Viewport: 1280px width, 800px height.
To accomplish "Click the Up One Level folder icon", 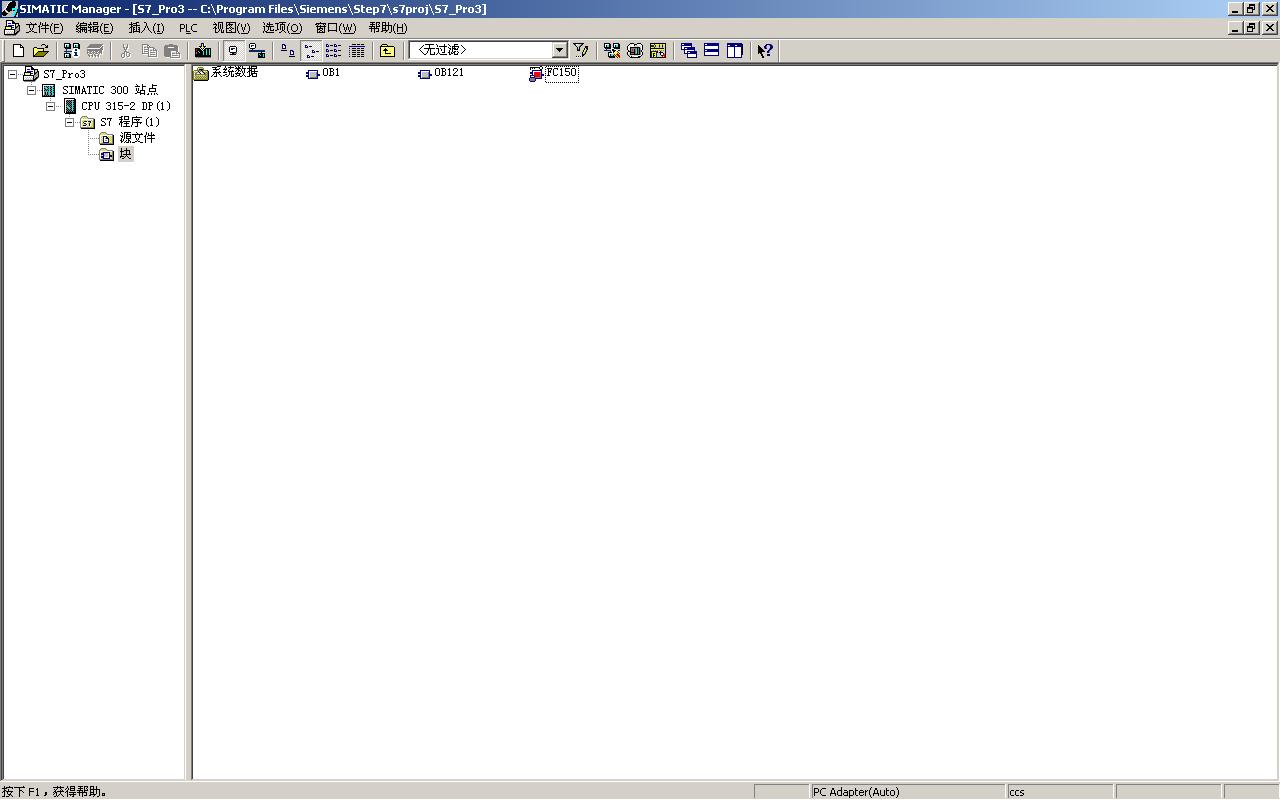I will tap(388, 51).
